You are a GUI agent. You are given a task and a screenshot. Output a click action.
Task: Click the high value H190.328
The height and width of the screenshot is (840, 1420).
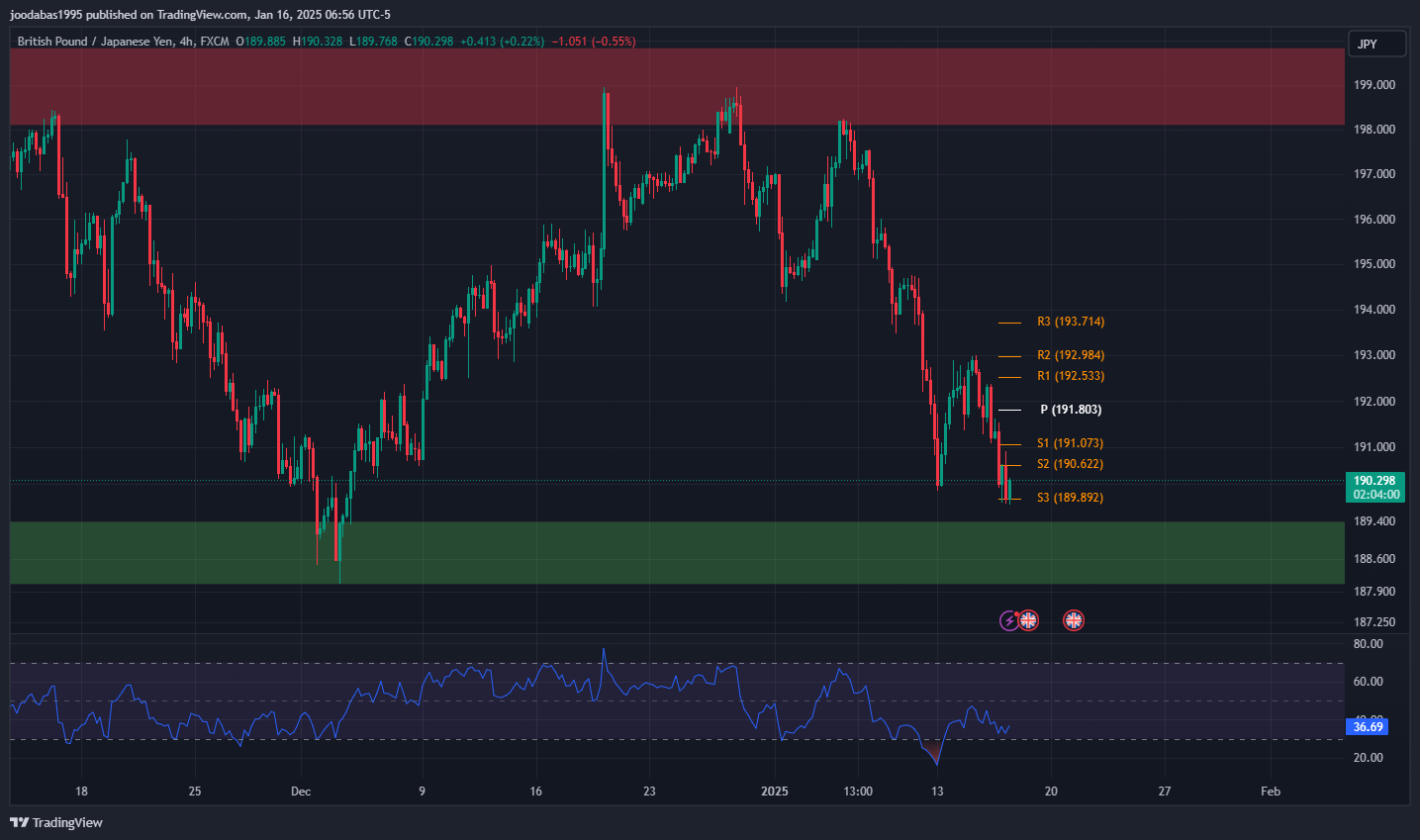point(318,42)
